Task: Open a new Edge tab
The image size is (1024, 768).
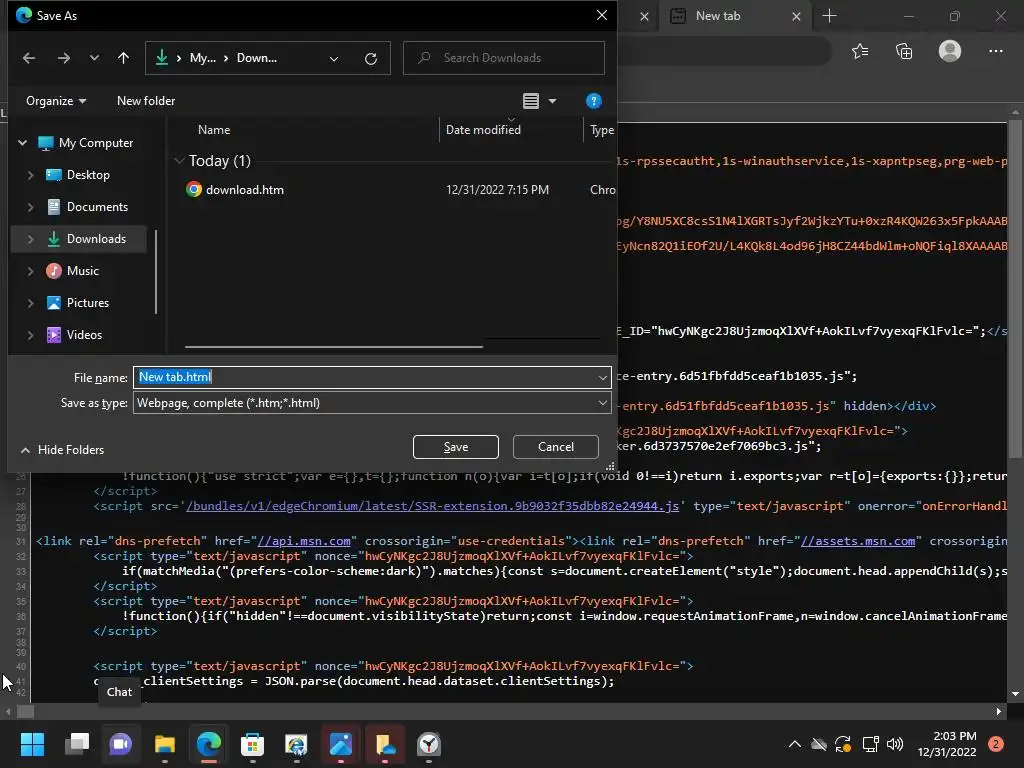Action: [x=829, y=16]
